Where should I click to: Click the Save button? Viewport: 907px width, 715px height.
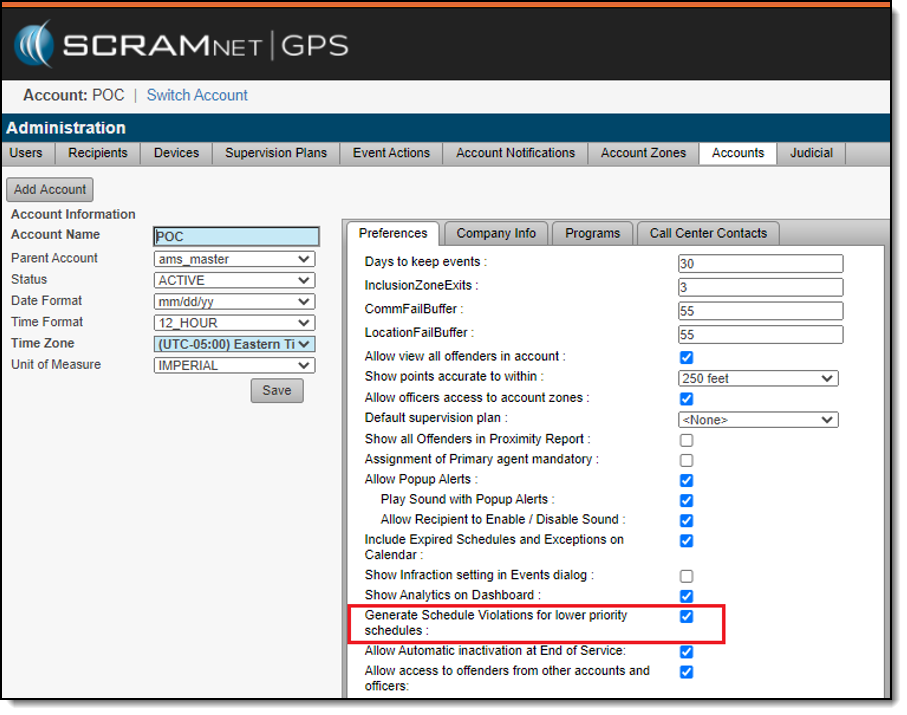(x=277, y=390)
